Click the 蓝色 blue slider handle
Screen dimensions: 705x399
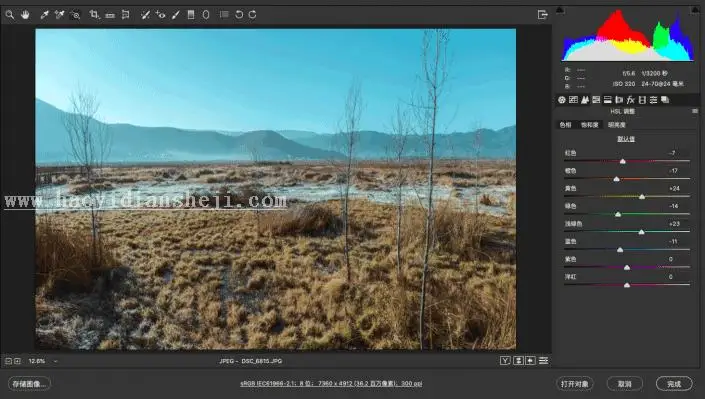[620, 250]
